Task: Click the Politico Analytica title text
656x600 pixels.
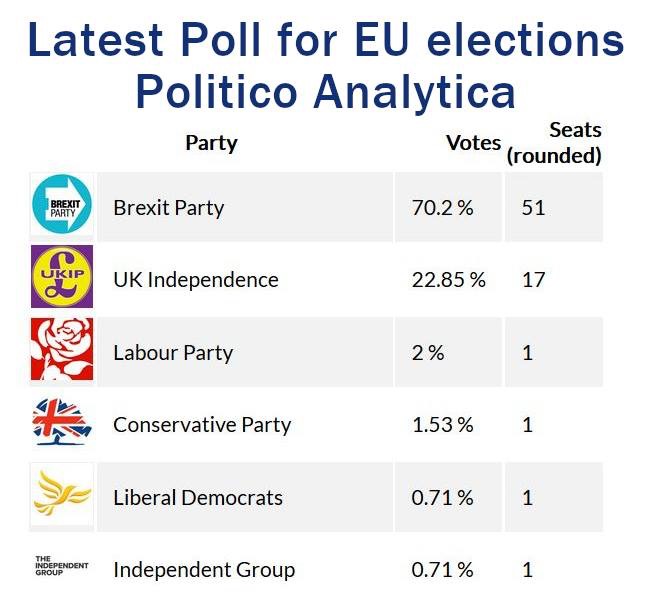Action: (x=326, y=91)
